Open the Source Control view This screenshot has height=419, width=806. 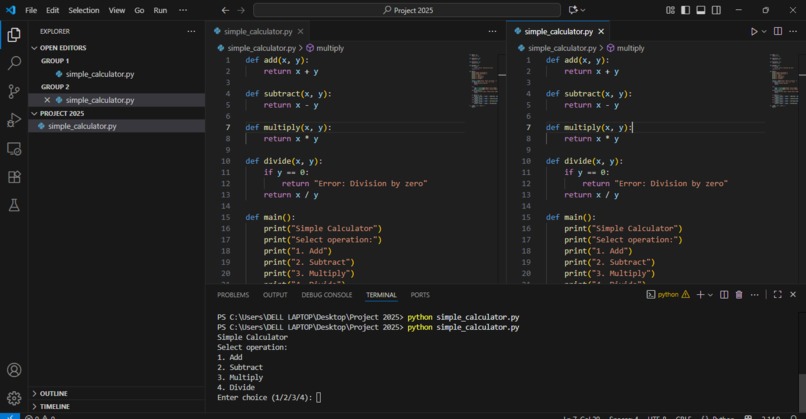pyautogui.click(x=14, y=92)
